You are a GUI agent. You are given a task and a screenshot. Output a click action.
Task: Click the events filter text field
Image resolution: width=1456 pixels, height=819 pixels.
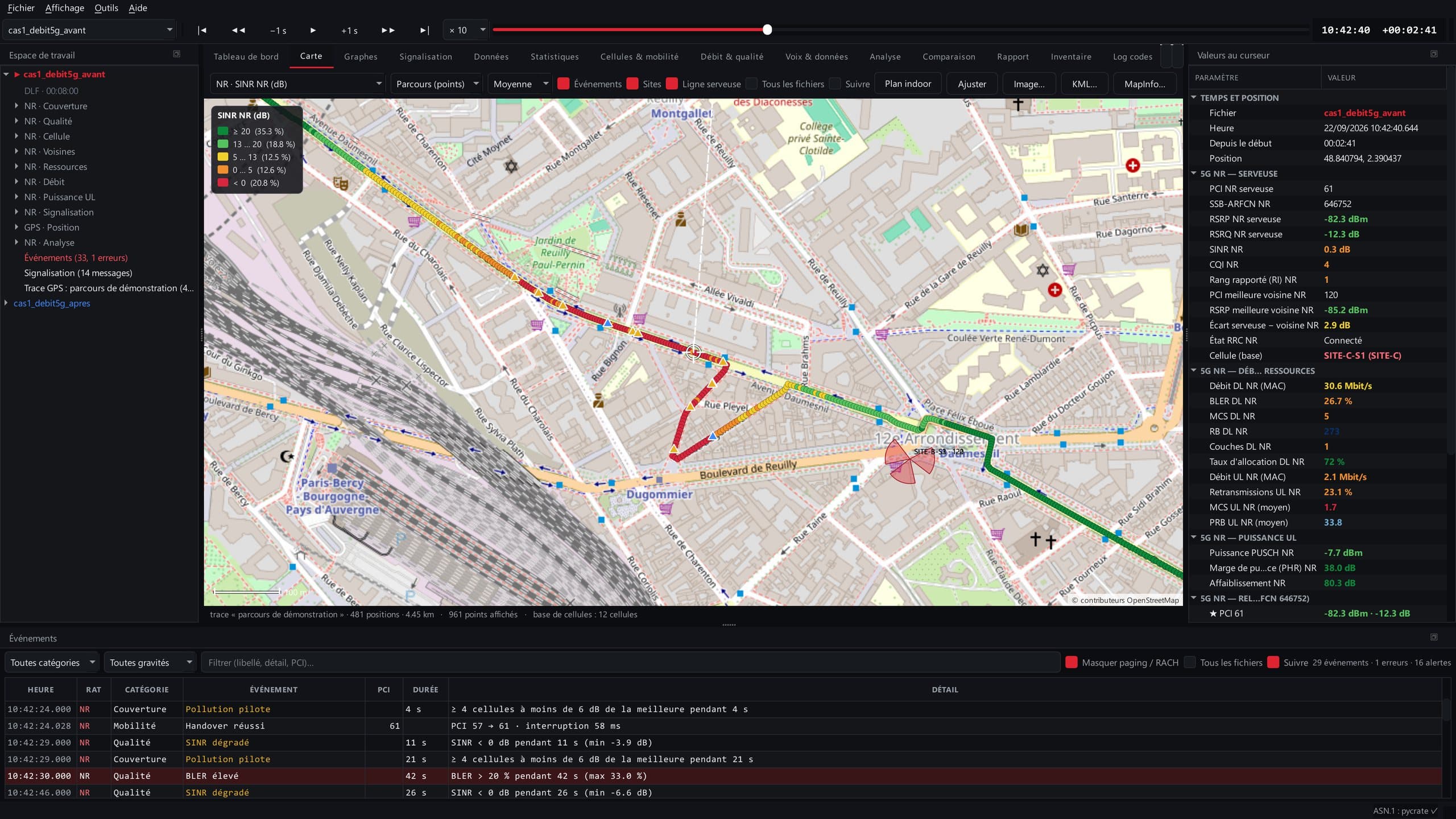point(630,662)
